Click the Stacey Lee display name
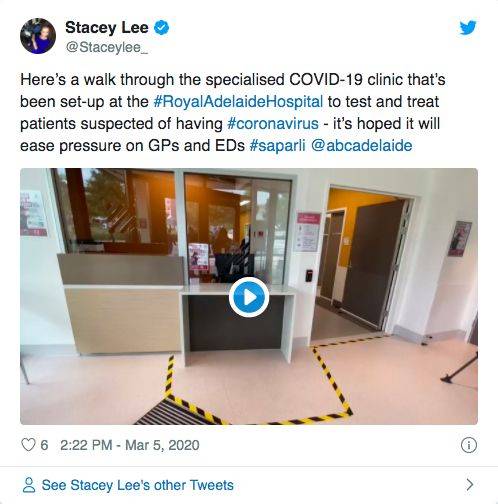 [x=107, y=27]
